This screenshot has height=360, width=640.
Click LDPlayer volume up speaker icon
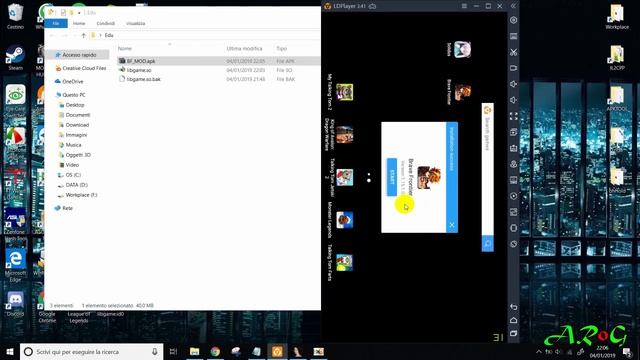click(514, 84)
